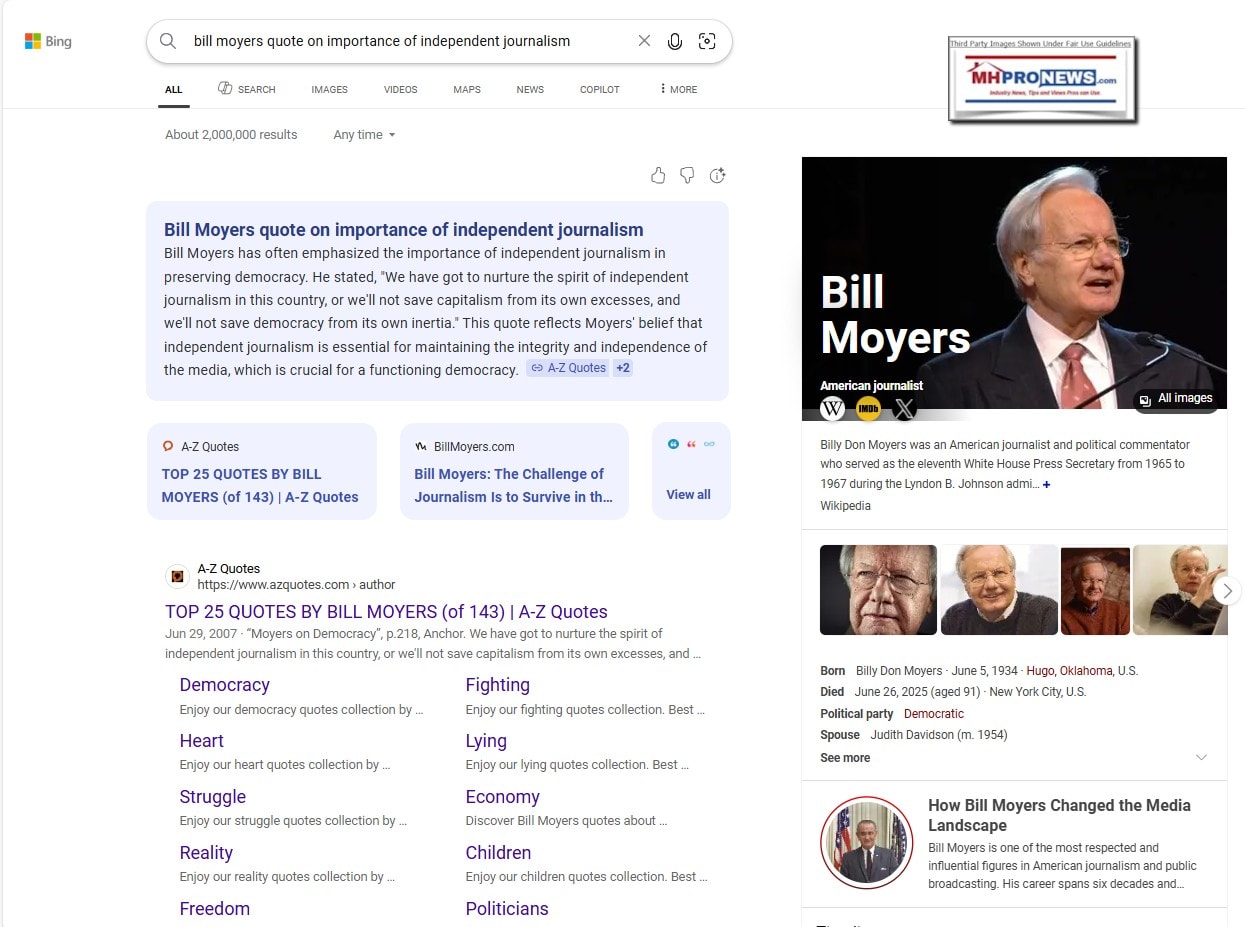Click the Bing logo
The height and width of the screenshot is (927, 1245).
(48, 42)
